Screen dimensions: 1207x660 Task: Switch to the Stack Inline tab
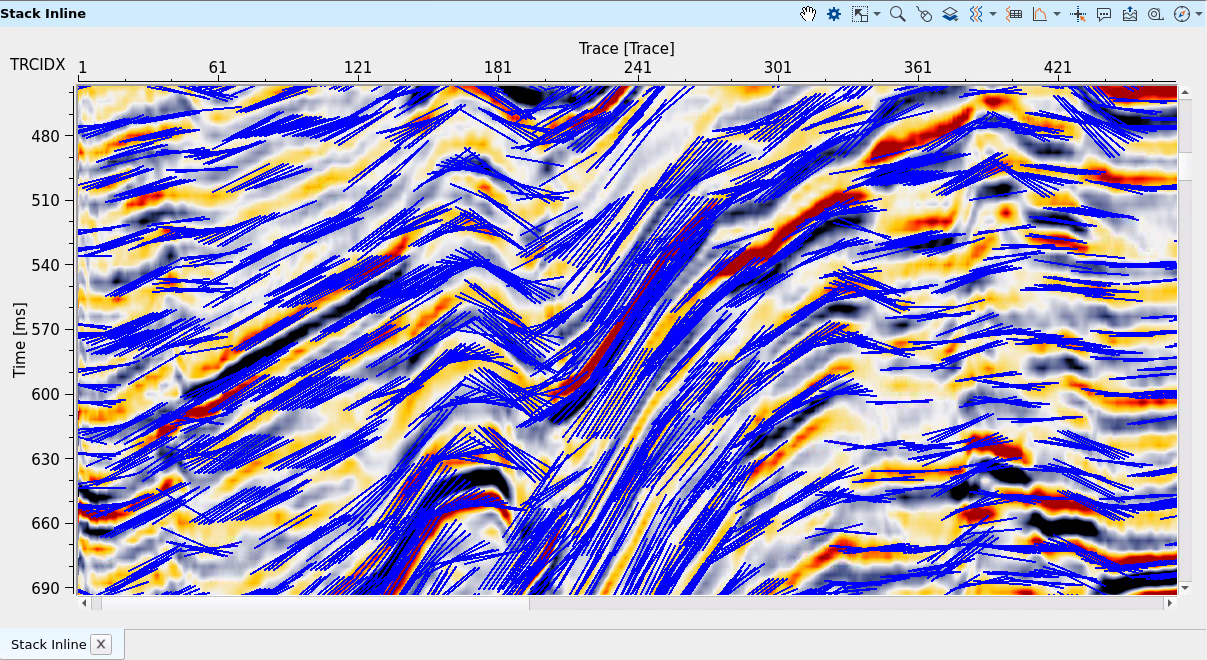tap(48, 645)
